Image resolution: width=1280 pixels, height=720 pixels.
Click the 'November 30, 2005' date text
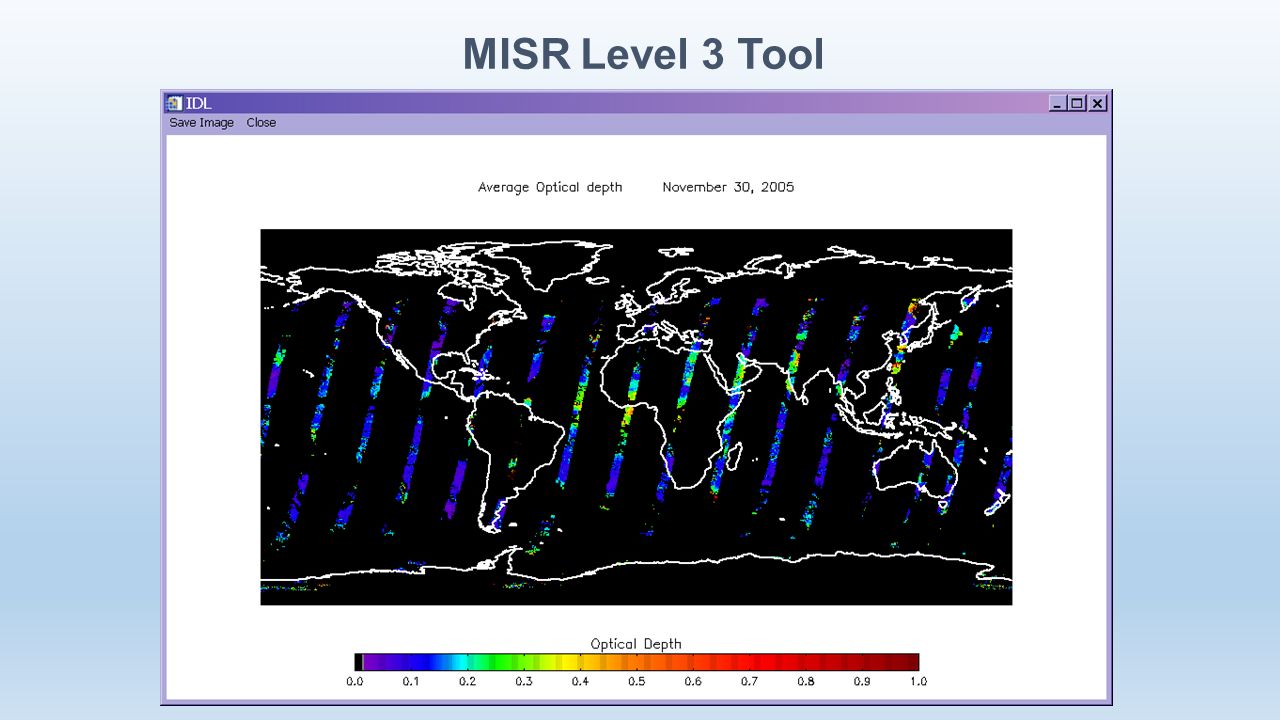tap(728, 187)
